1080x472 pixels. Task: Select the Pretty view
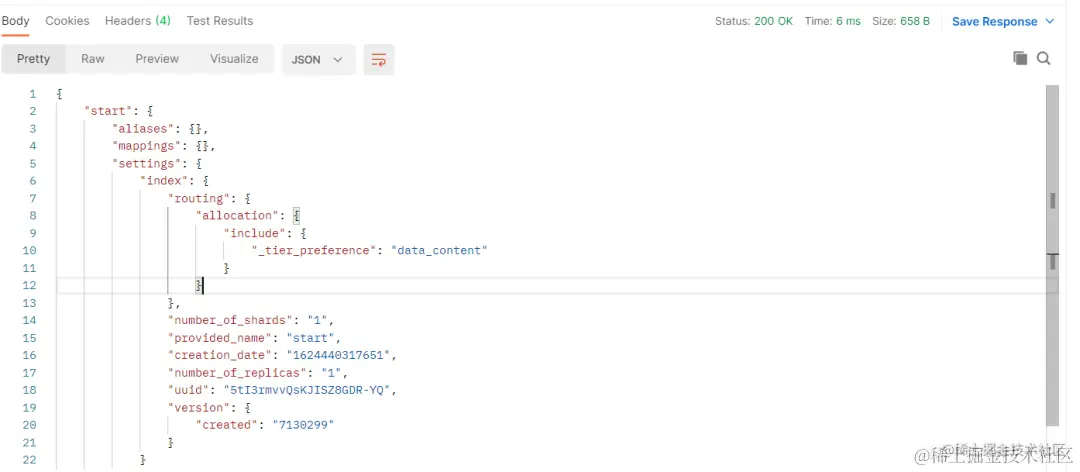pyautogui.click(x=34, y=59)
